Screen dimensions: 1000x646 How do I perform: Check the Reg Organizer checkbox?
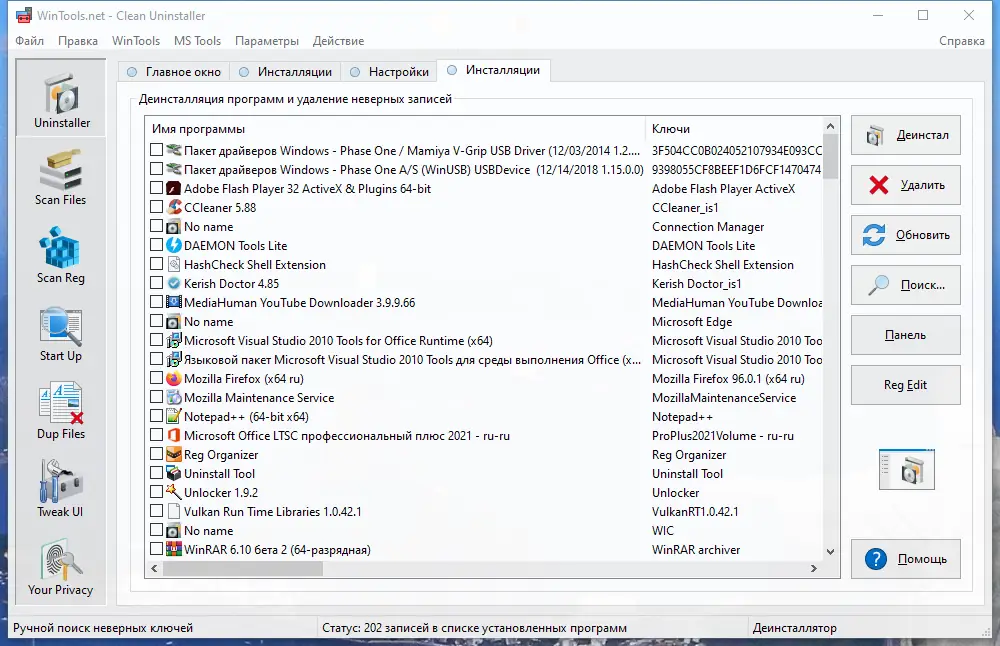point(156,454)
